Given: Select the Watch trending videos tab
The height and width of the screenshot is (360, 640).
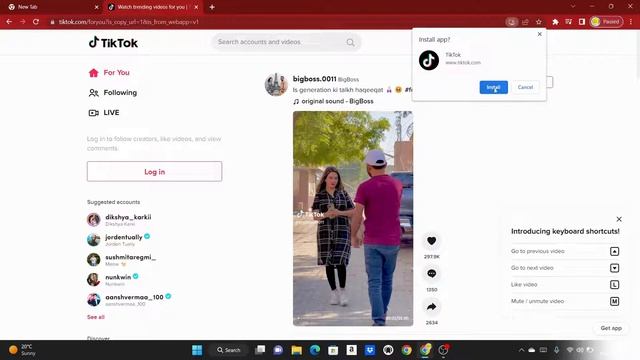Looking at the screenshot, I should [x=152, y=7].
